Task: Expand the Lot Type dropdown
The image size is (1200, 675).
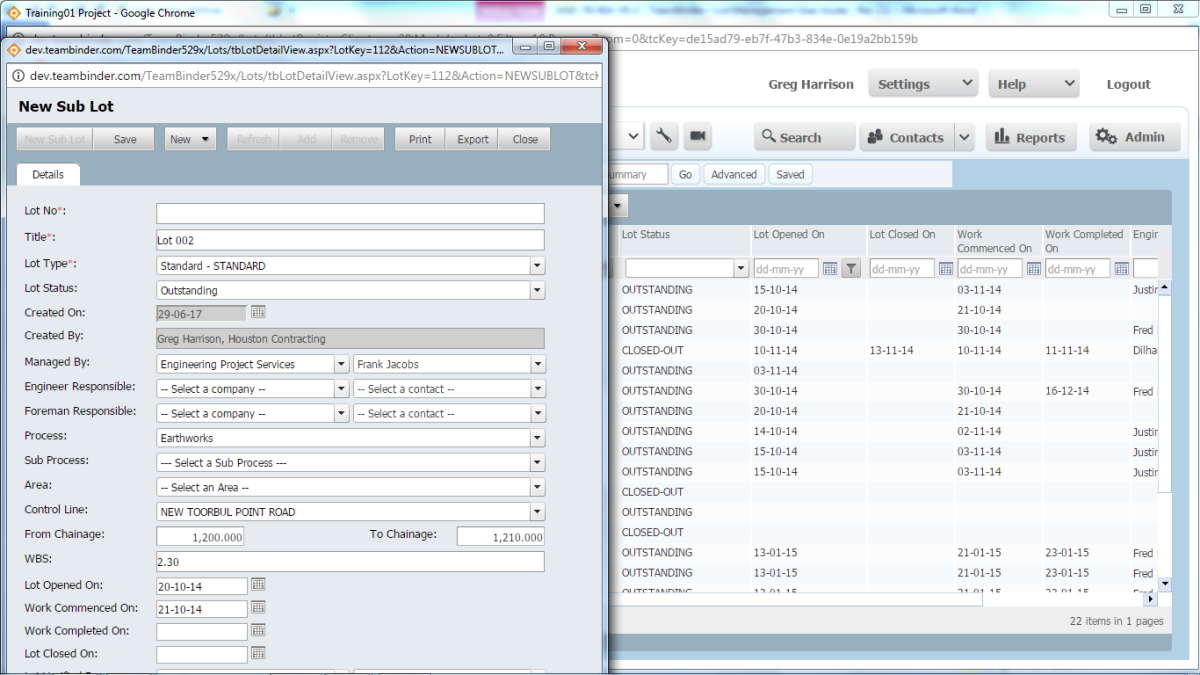Action: [x=537, y=266]
